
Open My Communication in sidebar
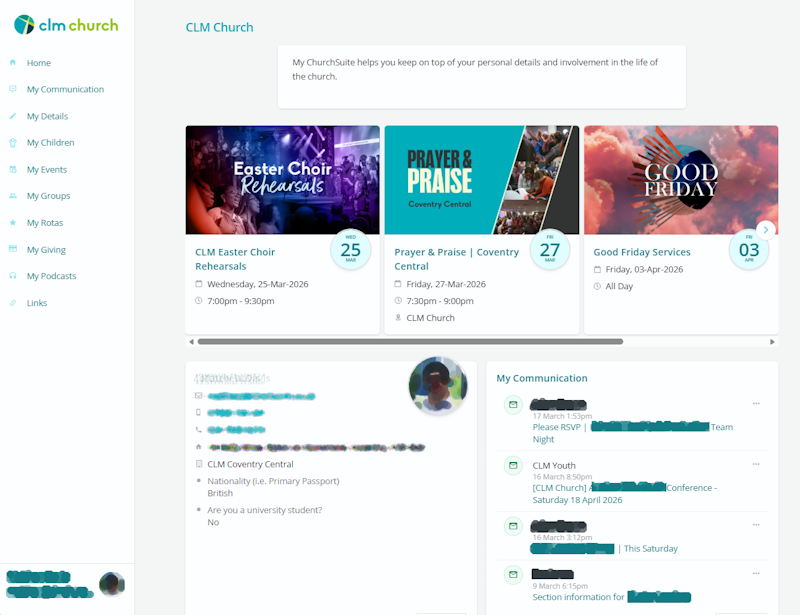pyautogui.click(x=65, y=89)
